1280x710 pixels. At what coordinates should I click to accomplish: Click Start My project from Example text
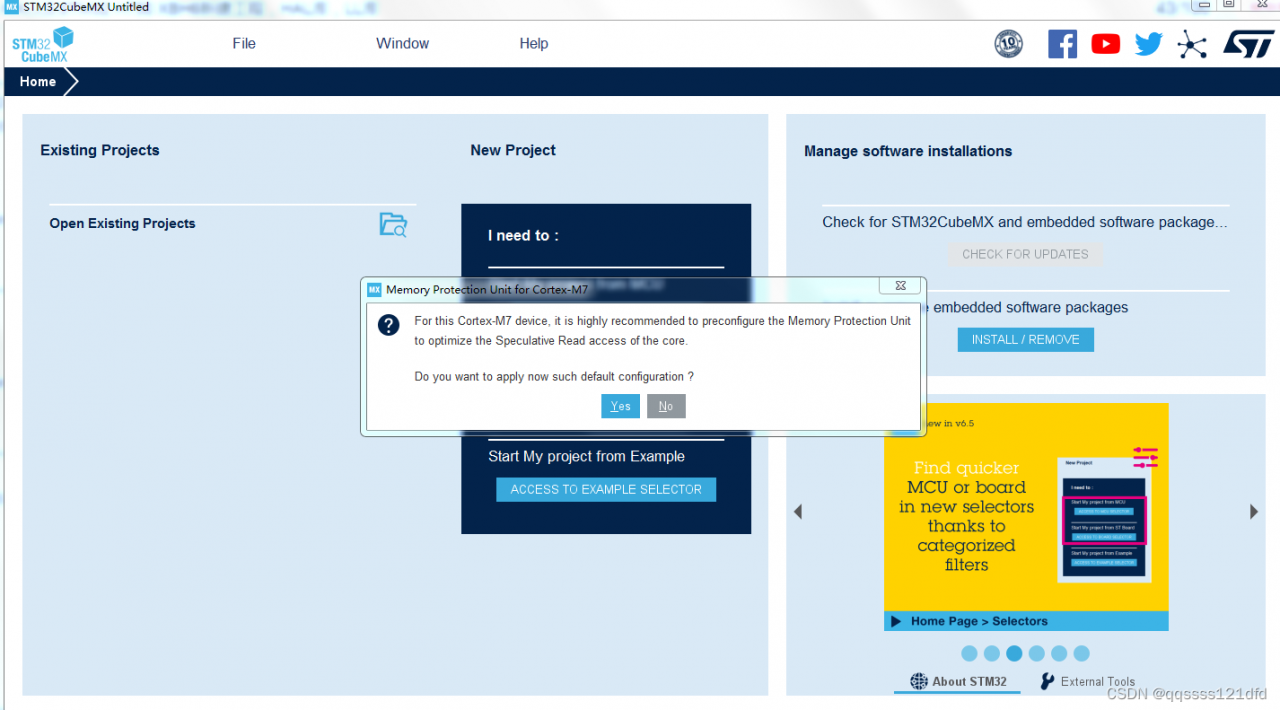tap(586, 456)
